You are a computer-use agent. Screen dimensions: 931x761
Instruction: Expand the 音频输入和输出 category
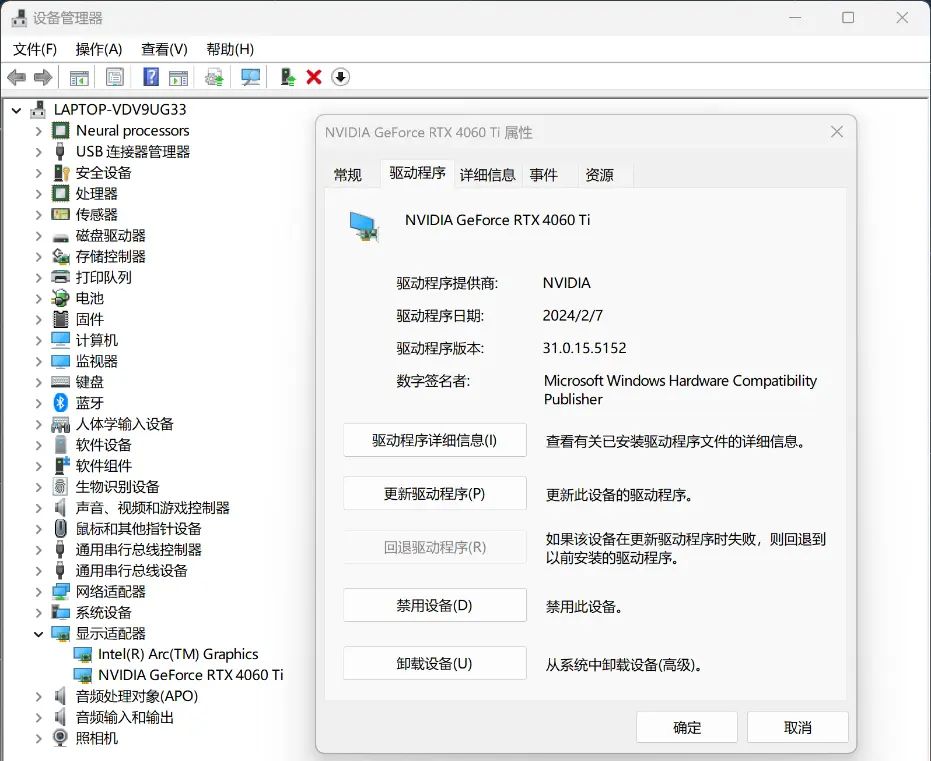tap(39, 718)
